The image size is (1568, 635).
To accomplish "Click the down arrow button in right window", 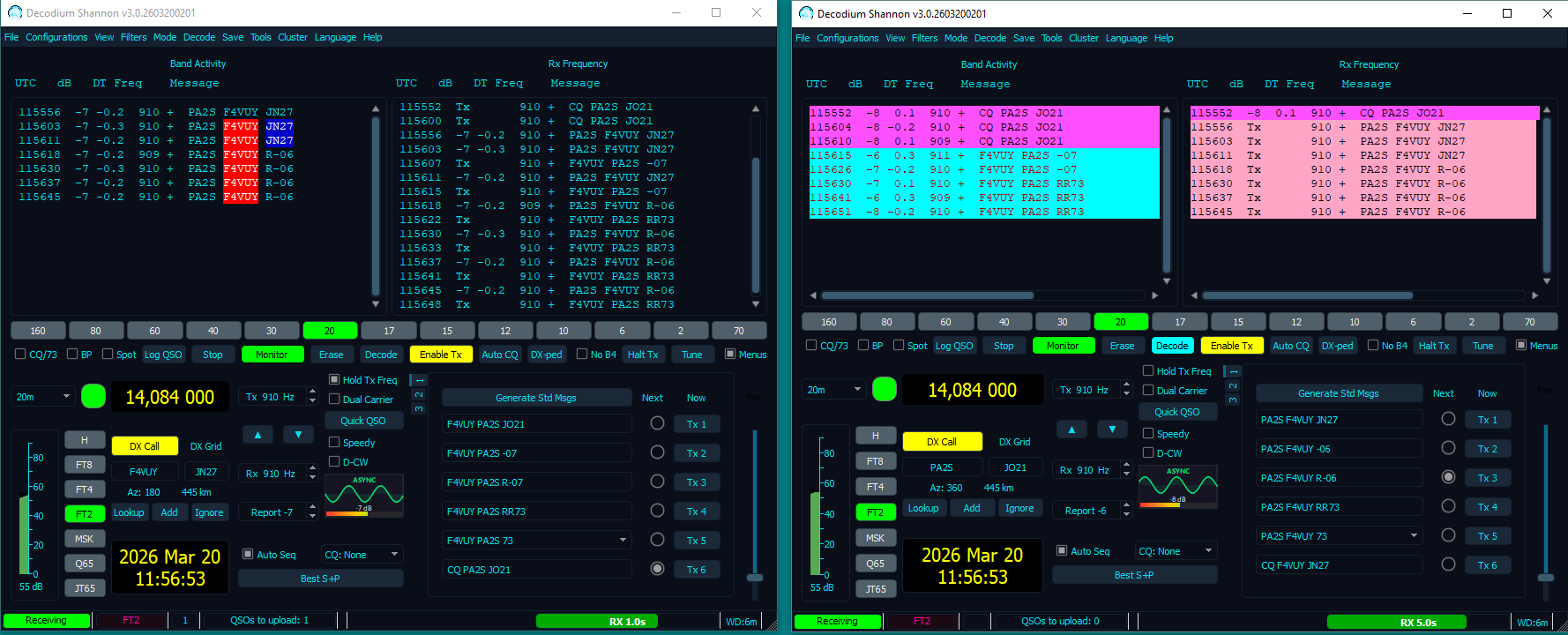I will (1112, 430).
